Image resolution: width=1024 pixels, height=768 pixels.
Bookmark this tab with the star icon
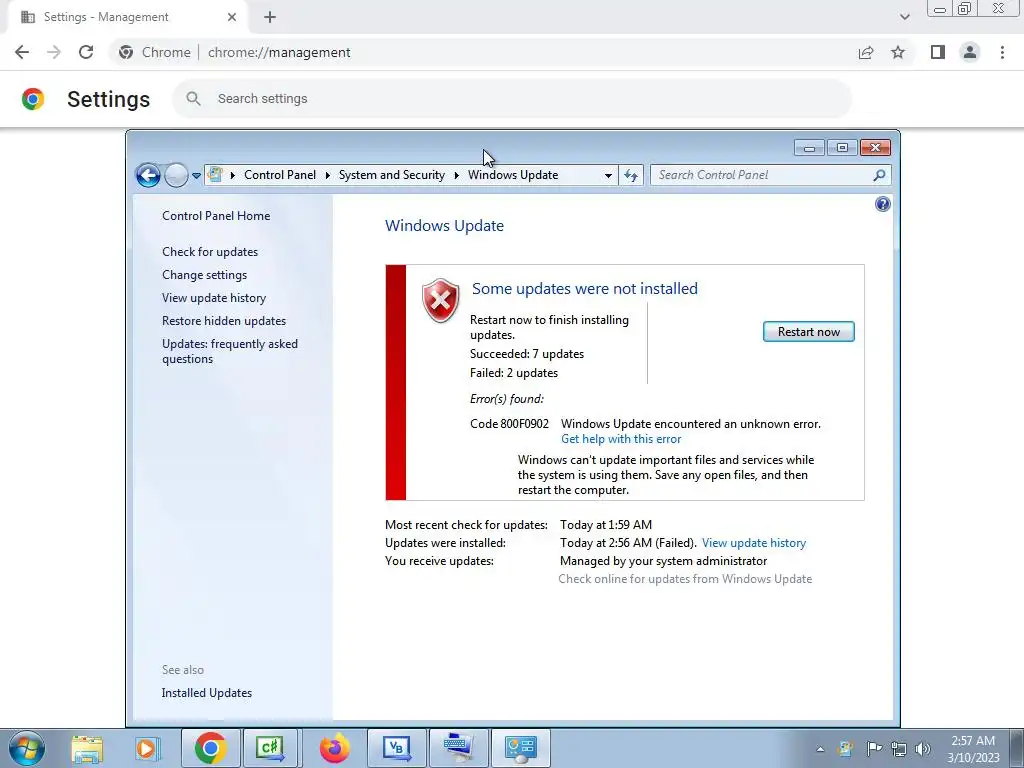click(x=898, y=52)
